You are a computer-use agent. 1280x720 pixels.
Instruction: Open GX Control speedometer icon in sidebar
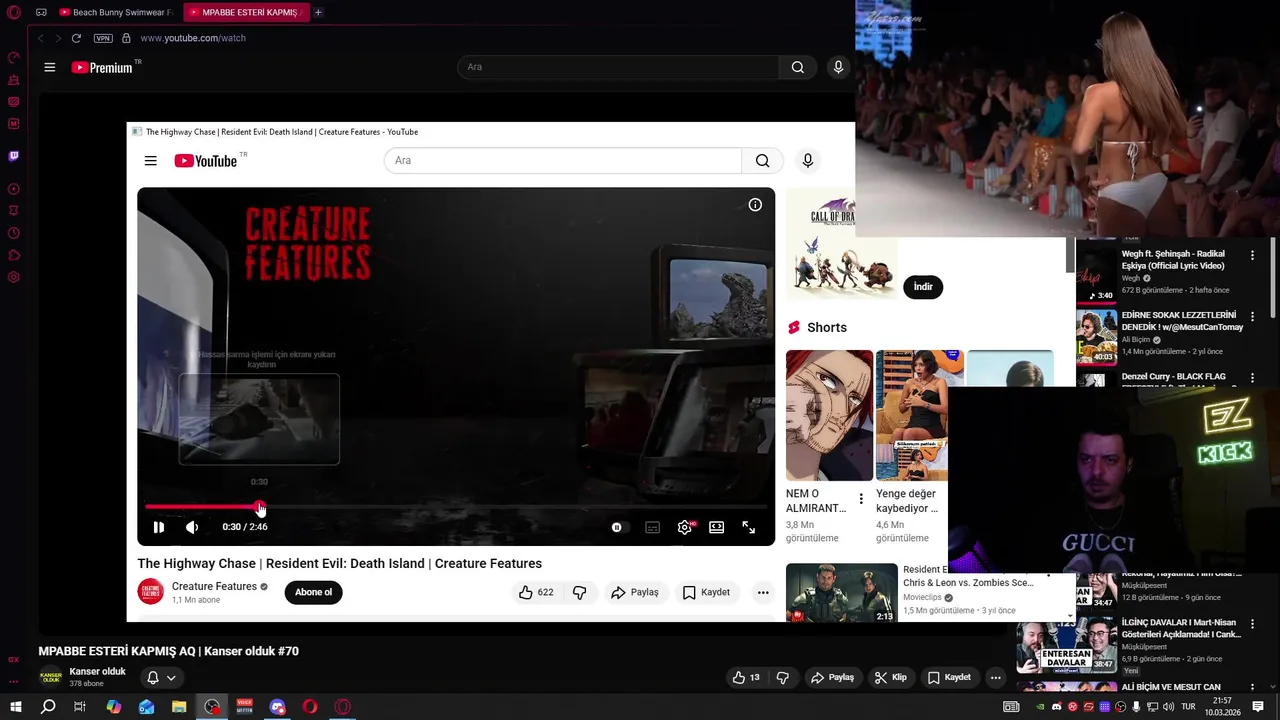pyautogui.click(x=14, y=57)
